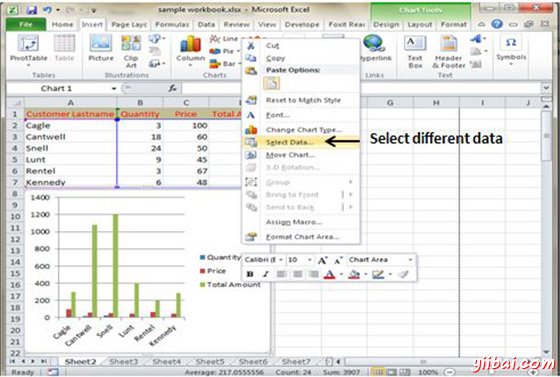Choose Copy from the context menu
Viewport: 560px width, 377px height.
(301, 58)
